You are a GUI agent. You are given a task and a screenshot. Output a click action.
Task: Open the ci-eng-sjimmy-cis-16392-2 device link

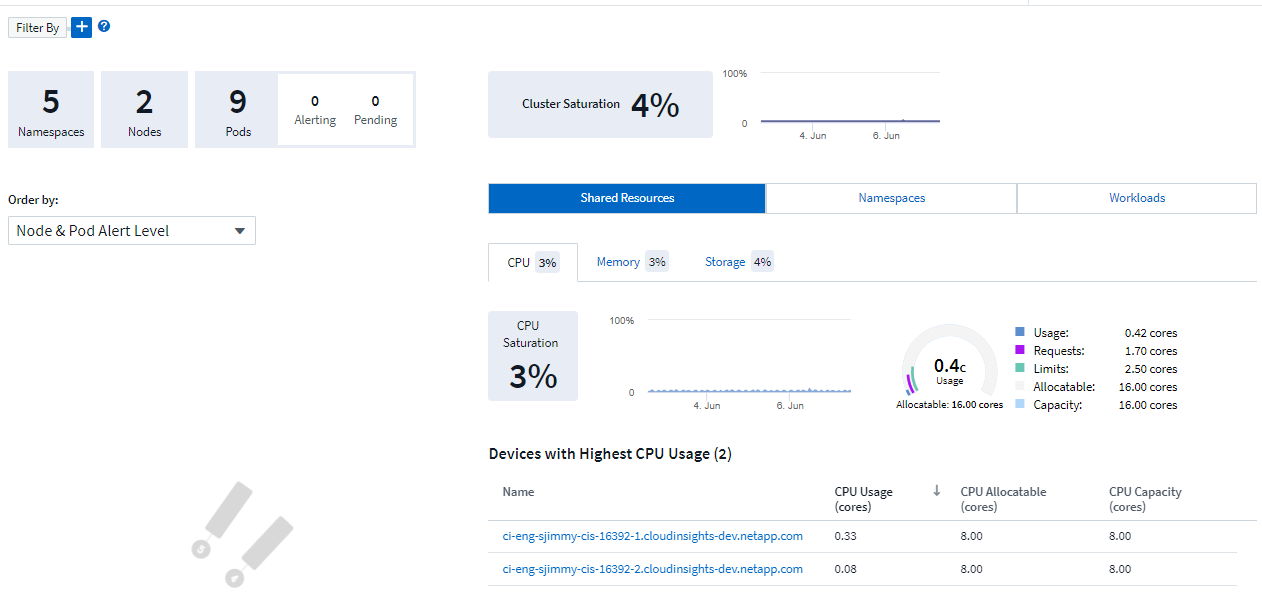pyautogui.click(x=652, y=569)
